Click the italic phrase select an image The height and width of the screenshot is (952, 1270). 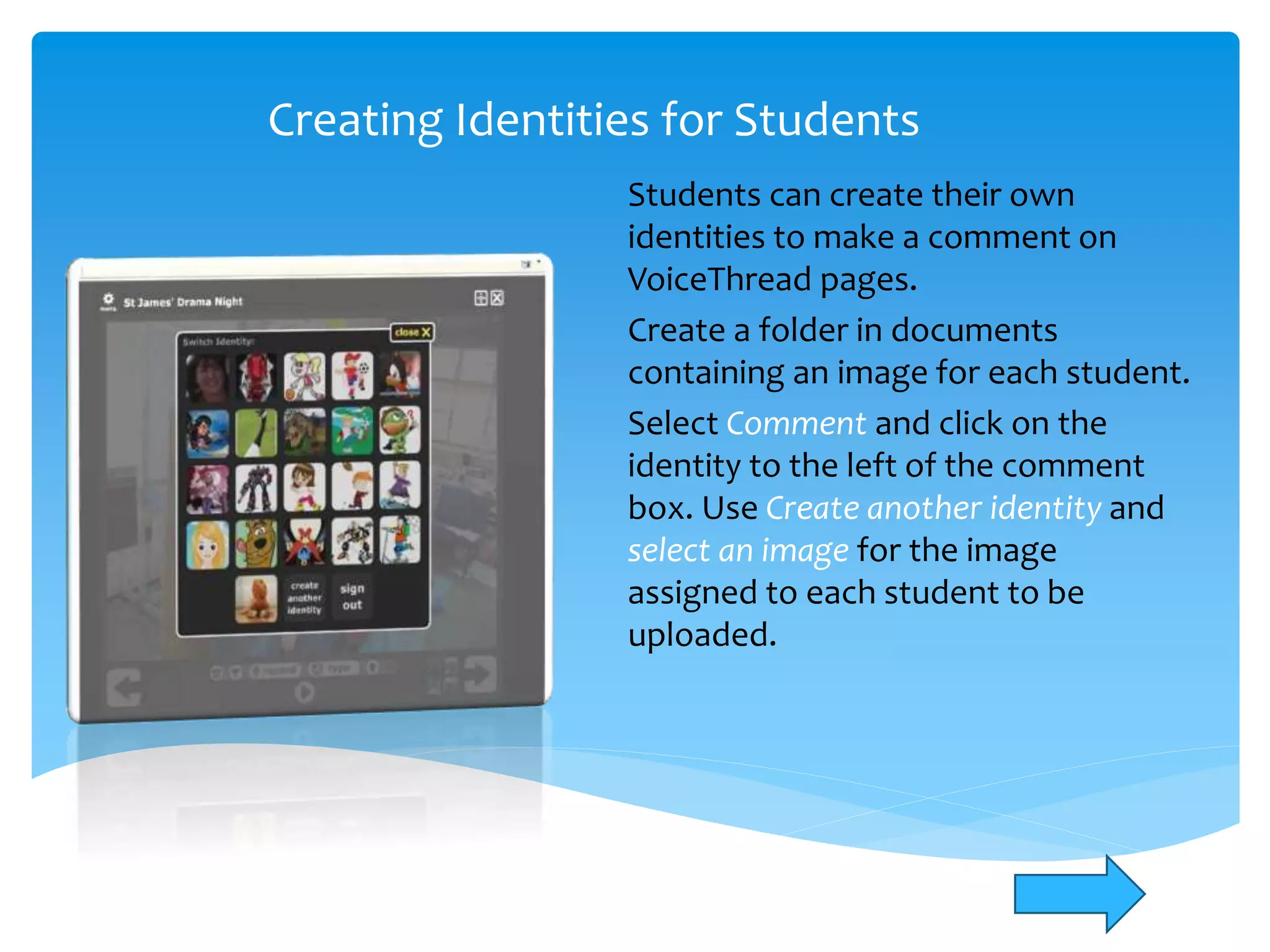tap(738, 551)
